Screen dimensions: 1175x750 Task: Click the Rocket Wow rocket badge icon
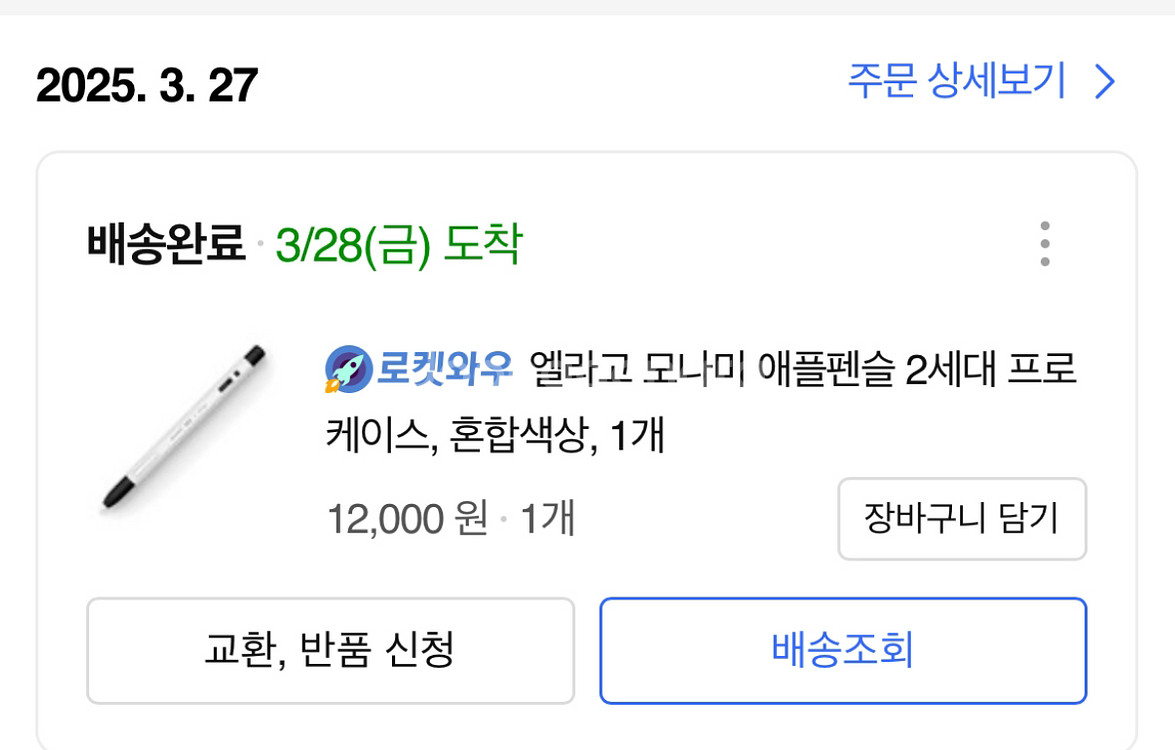[x=345, y=370]
